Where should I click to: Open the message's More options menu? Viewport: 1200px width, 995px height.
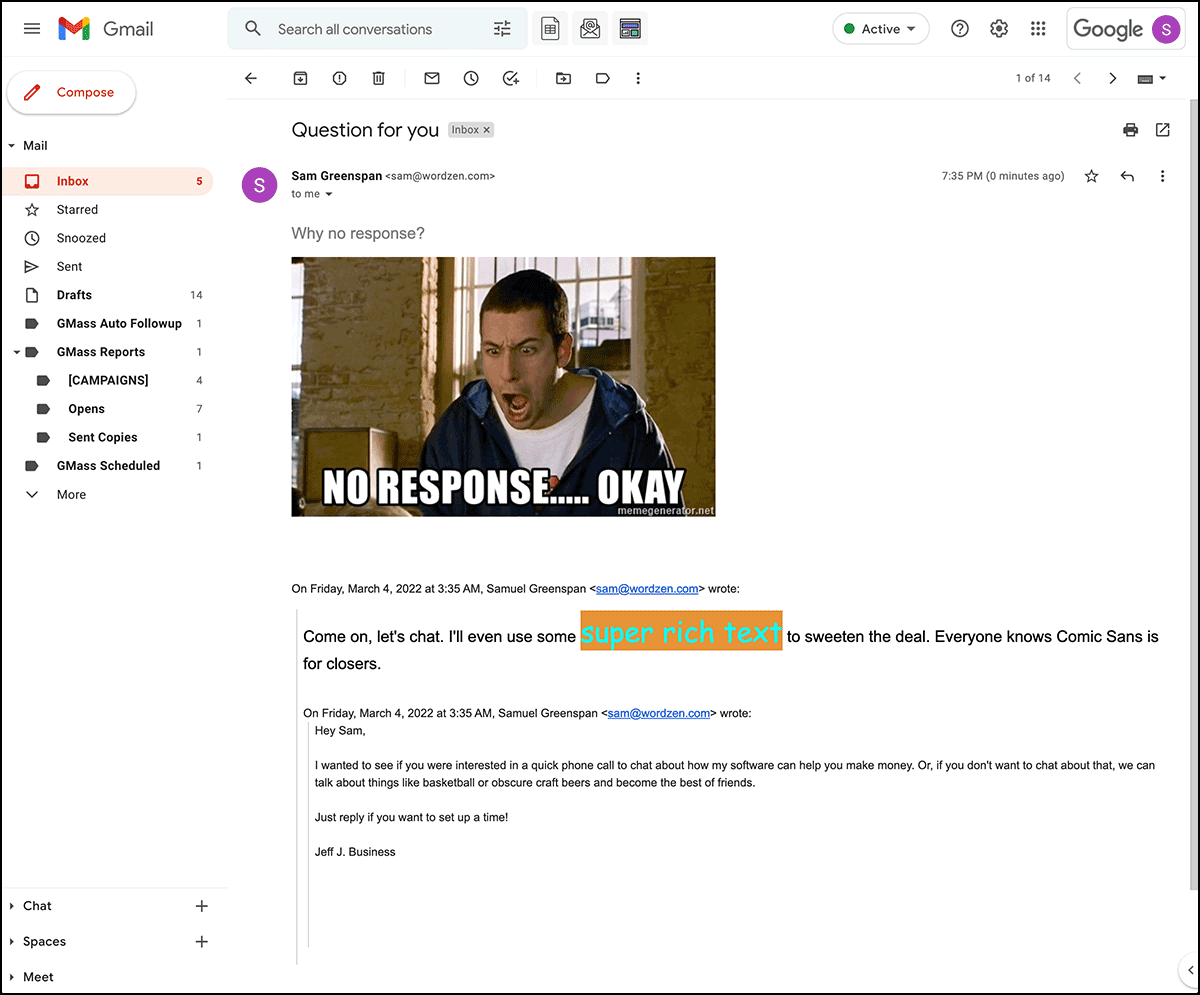click(x=1162, y=176)
